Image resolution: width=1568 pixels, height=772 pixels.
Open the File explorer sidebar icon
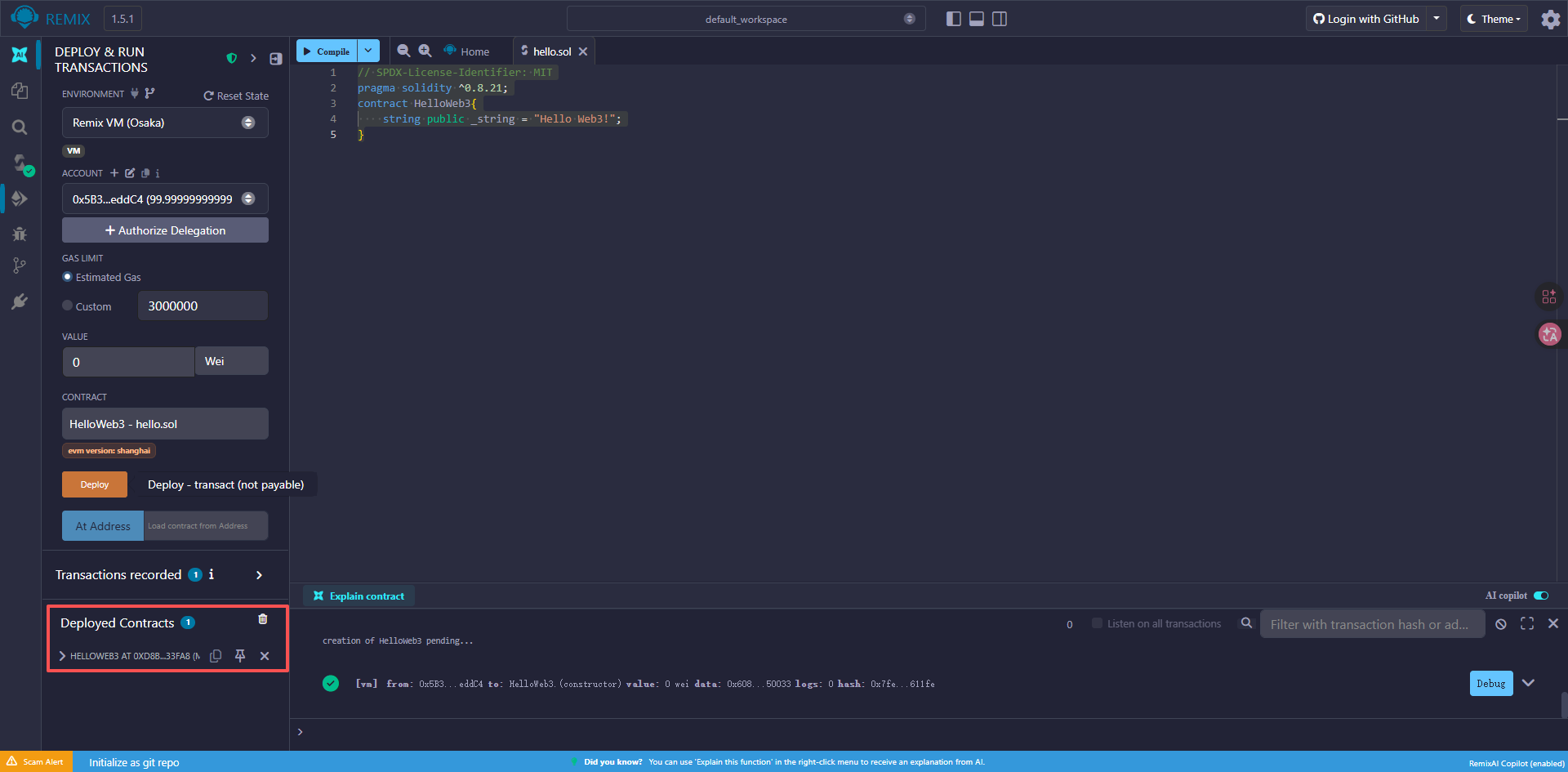(20, 91)
